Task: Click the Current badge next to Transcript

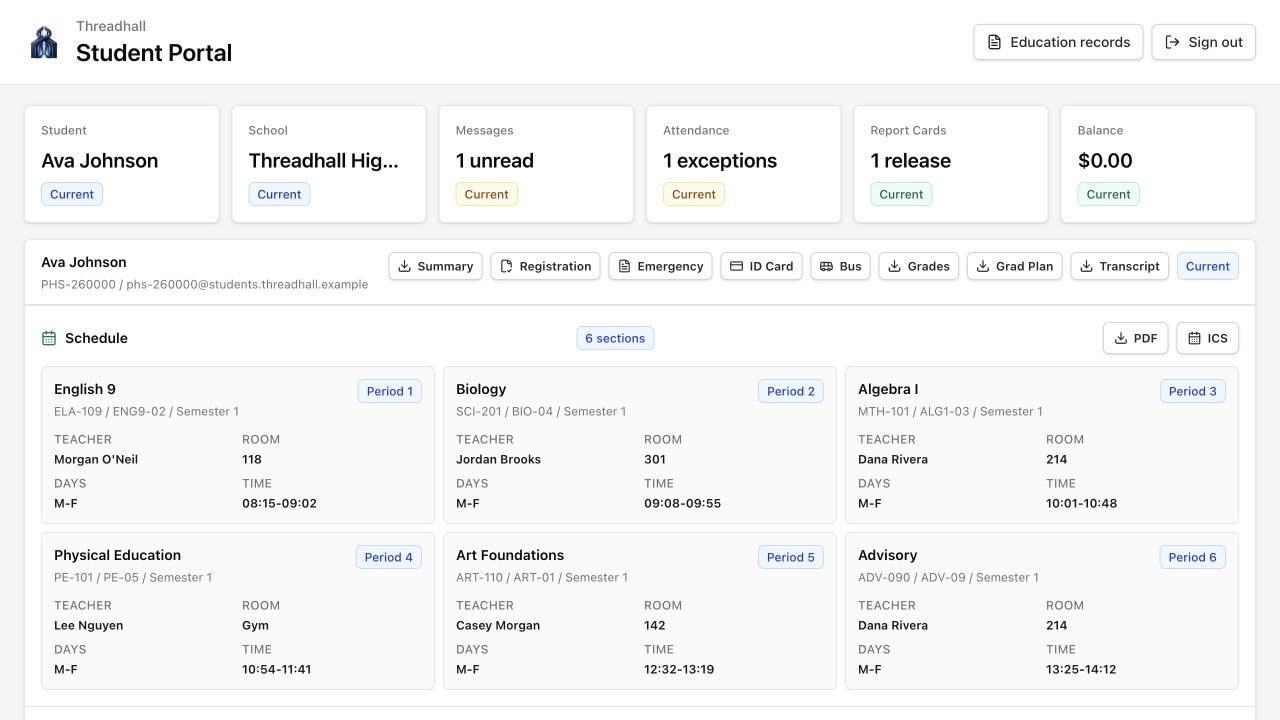Action: [x=1208, y=266]
